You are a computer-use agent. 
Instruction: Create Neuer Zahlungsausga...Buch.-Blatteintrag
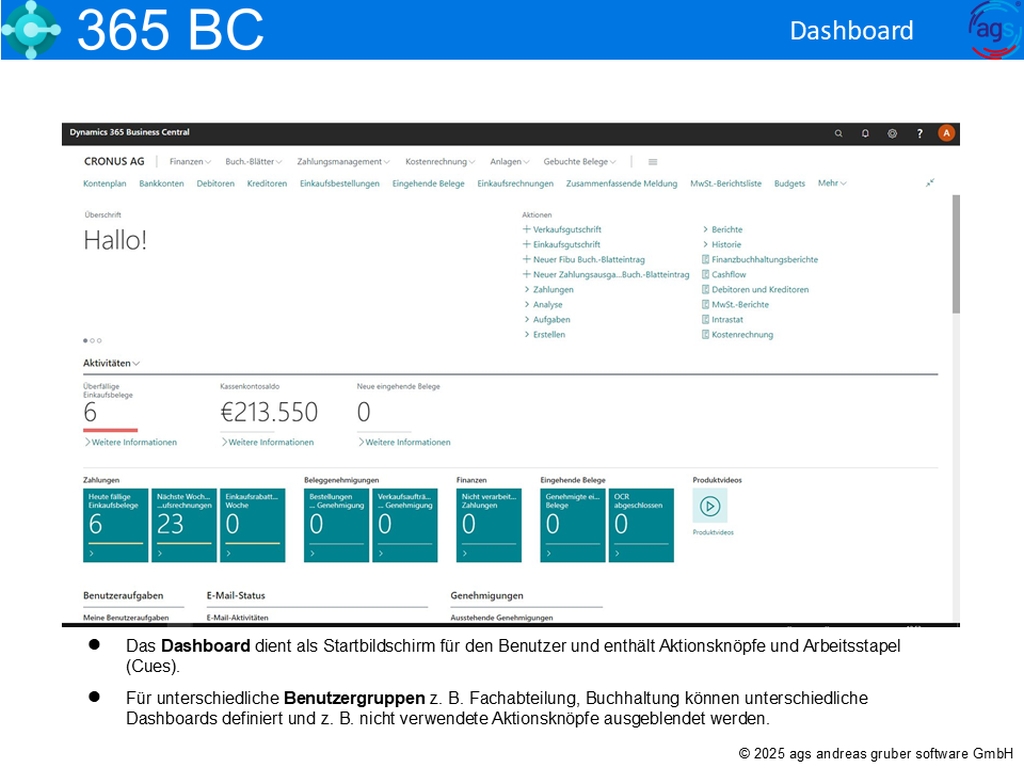[606, 274]
